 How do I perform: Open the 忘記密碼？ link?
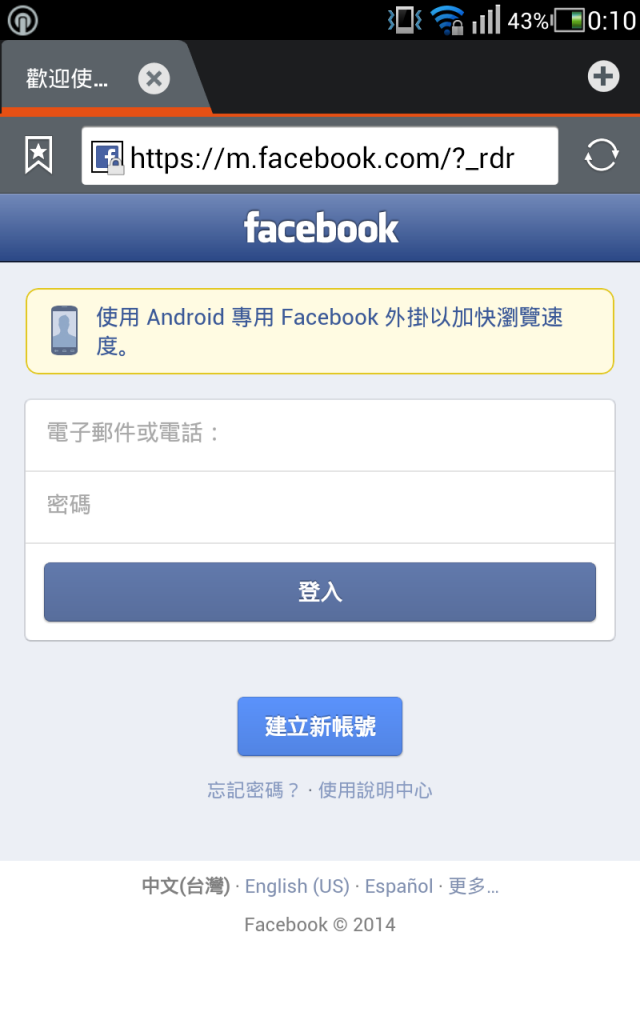point(253,790)
